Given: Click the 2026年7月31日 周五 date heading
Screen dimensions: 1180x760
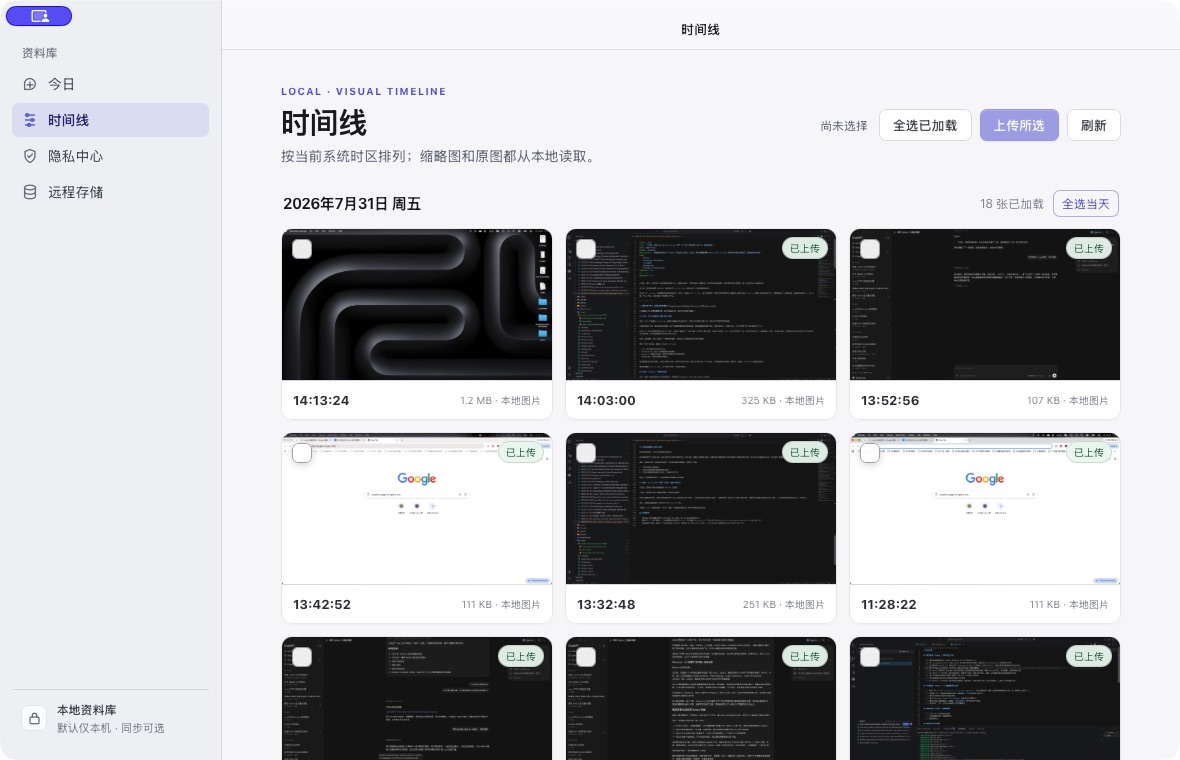Looking at the screenshot, I should [351, 203].
